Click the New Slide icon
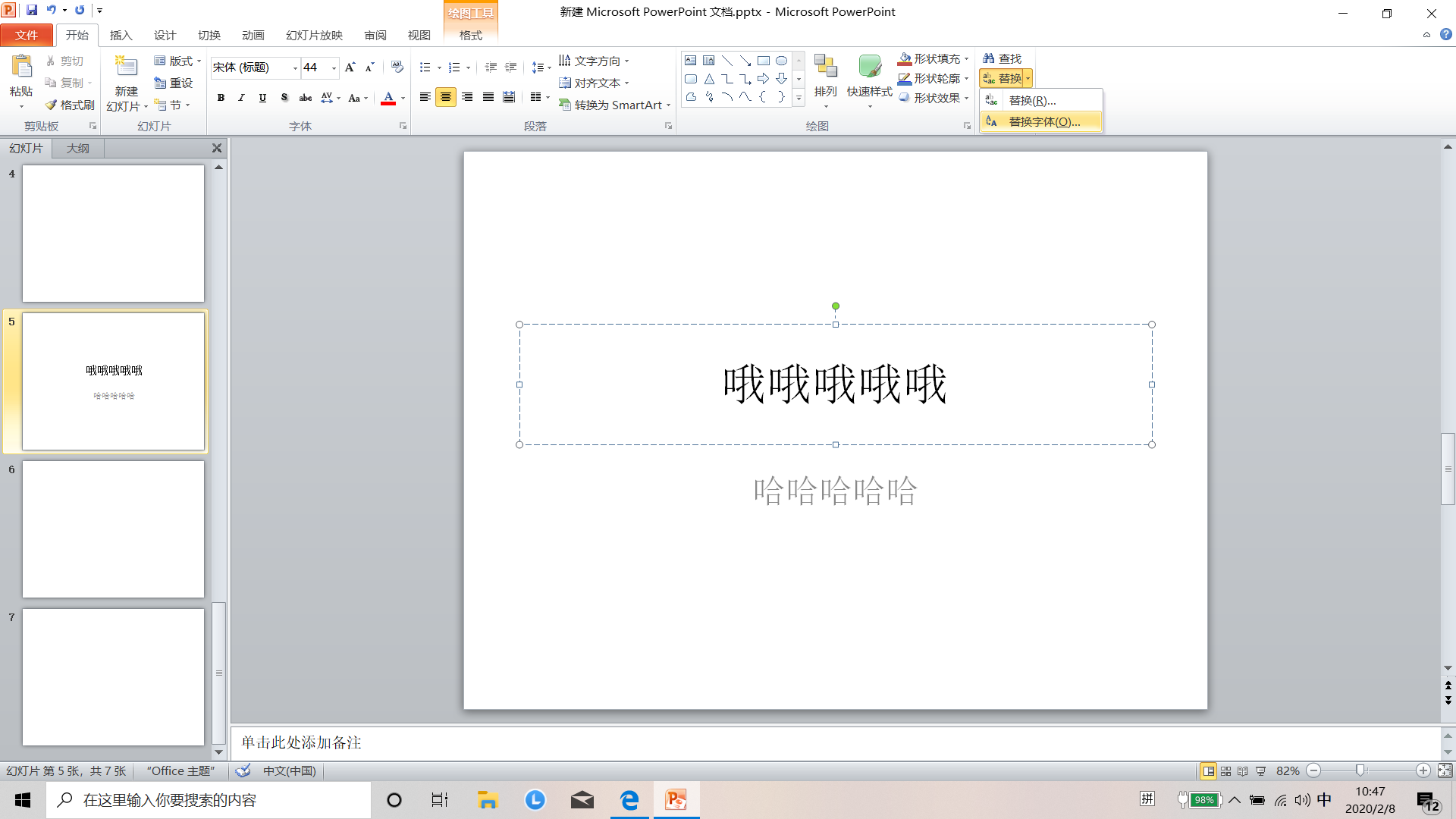 coord(126,67)
